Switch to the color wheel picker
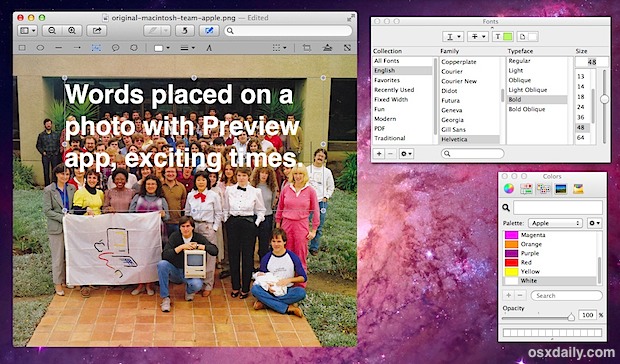The image size is (620, 364). (x=509, y=189)
